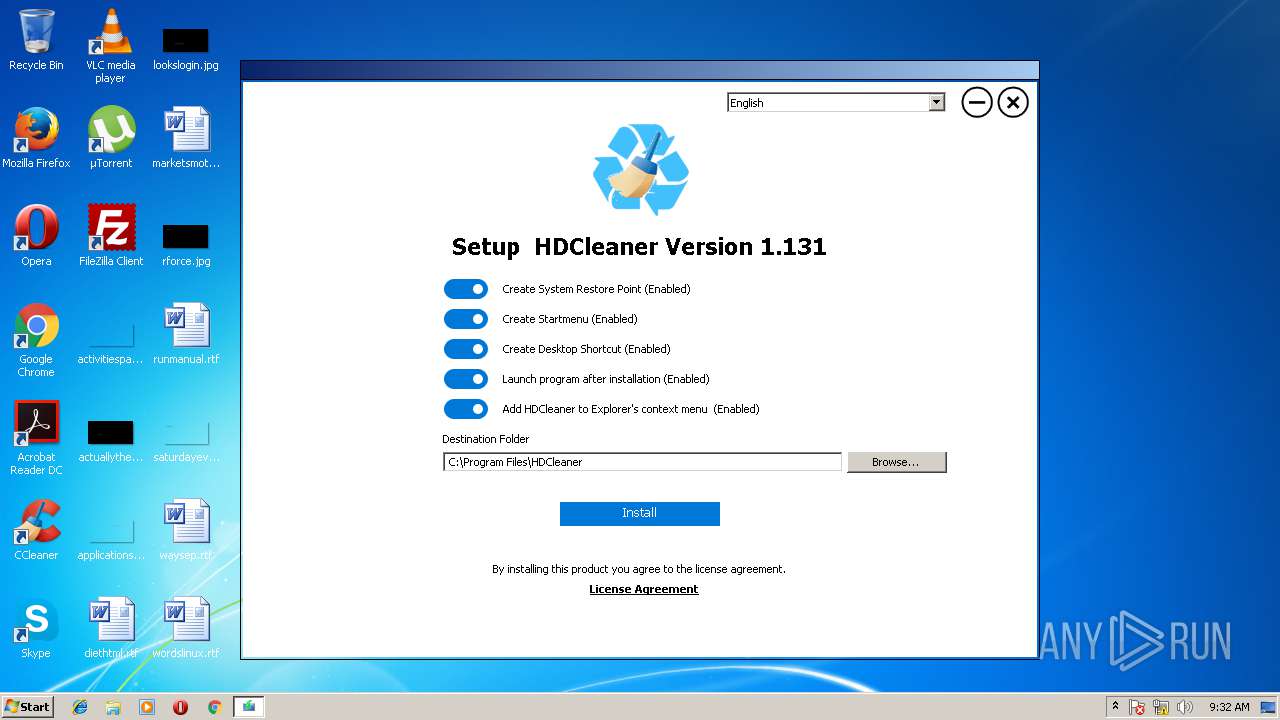Viewport: 1280px width, 720px height.
Task: Close the HDCleaner setup window
Action: pyautogui.click(x=1013, y=102)
